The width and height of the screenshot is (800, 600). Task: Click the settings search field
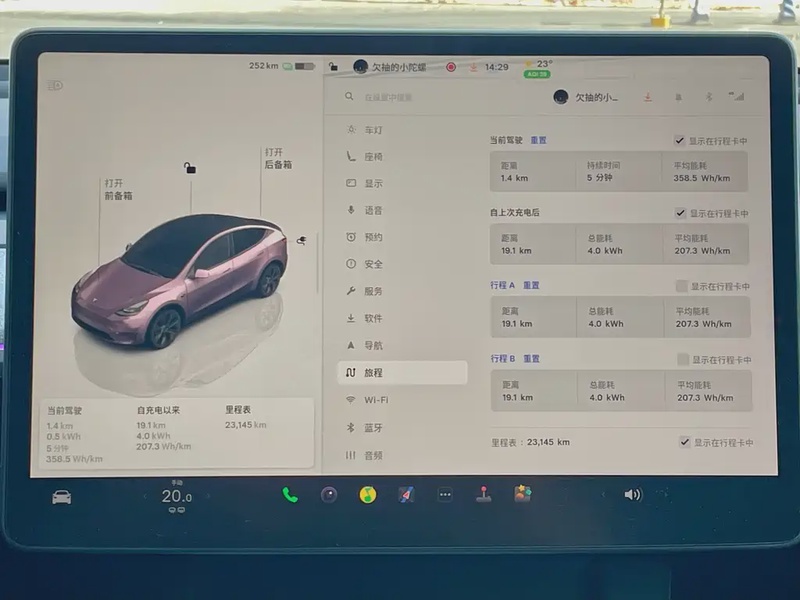(x=420, y=97)
